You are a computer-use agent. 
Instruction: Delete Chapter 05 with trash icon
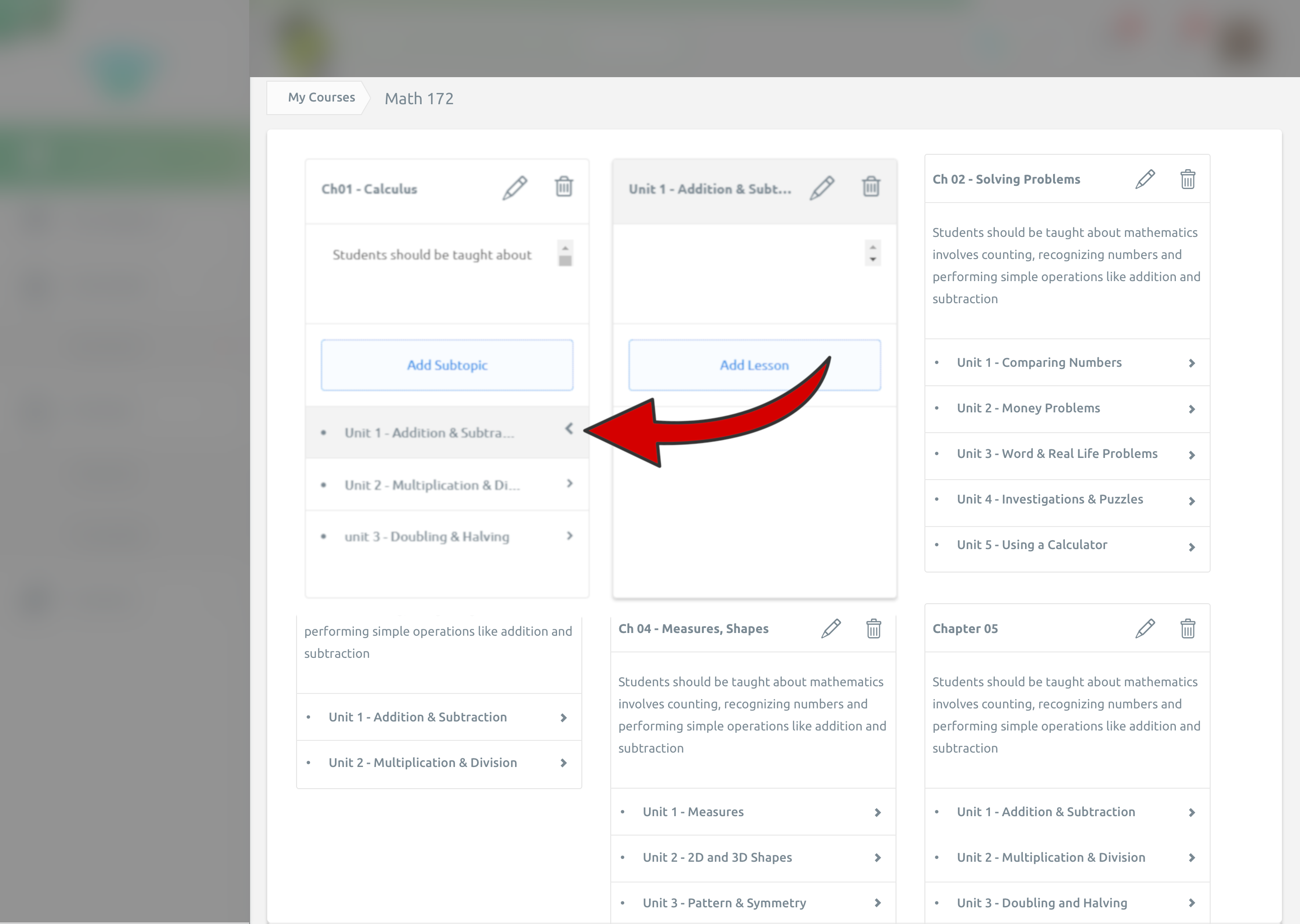point(1187,628)
